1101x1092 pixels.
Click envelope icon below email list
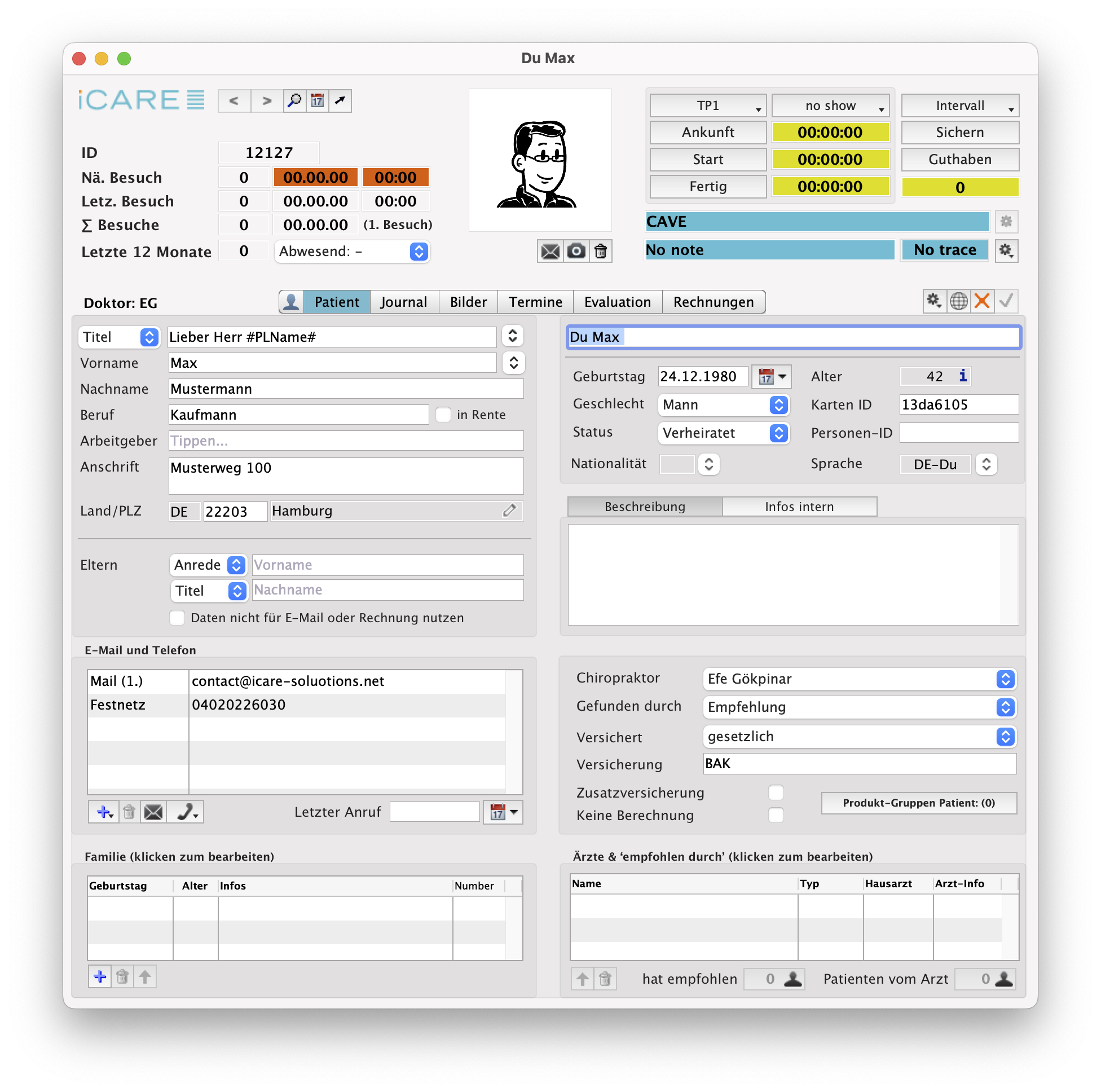pyautogui.click(x=153, y=812)
